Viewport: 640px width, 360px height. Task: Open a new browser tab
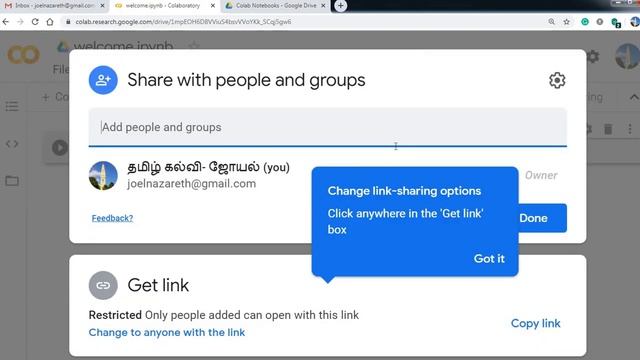pyautogui.click(x=340, y=6)
